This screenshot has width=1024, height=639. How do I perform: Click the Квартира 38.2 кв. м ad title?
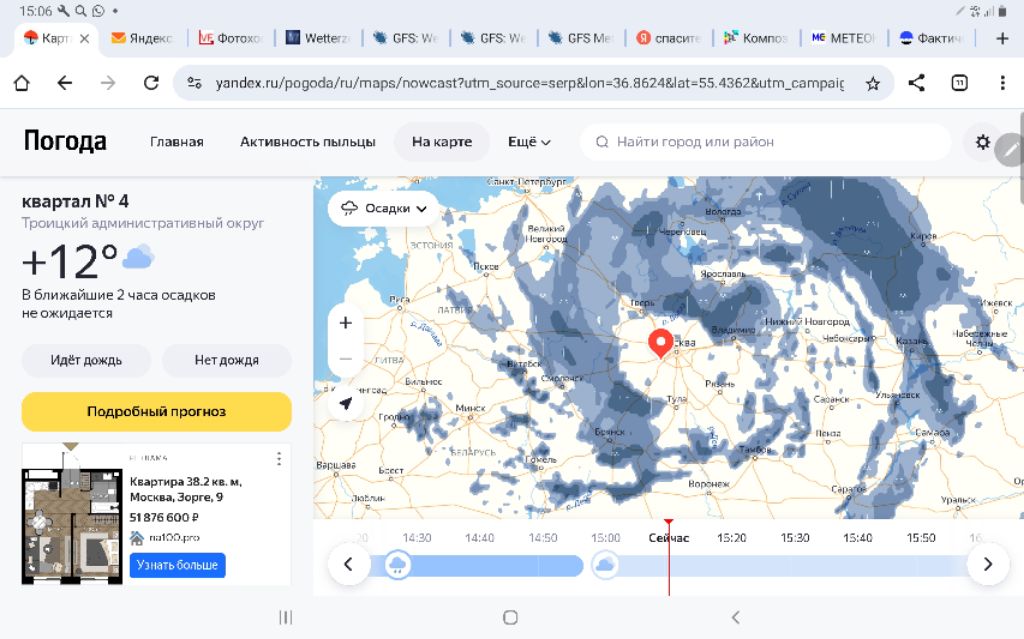(186, 489)
